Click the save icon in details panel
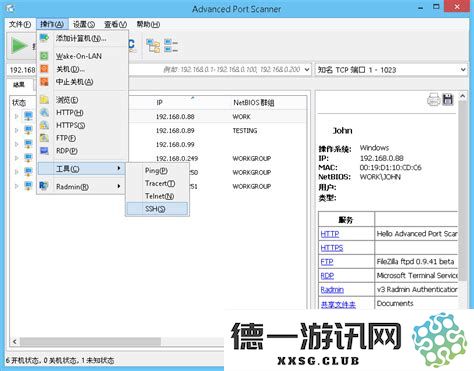Viewport: 474px width, 371px height. point(448,100)
